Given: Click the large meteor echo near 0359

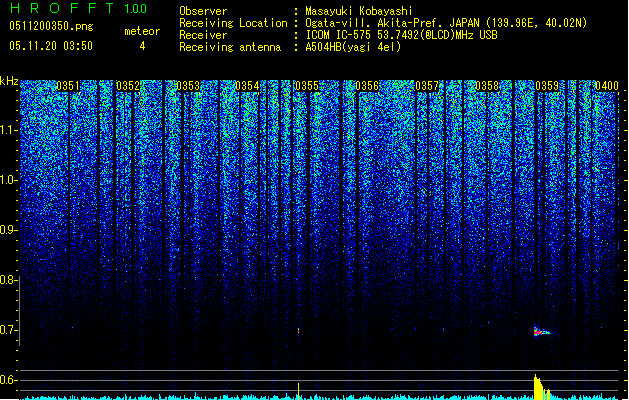Looking at the screenshot, I should (x=542, y=331).
